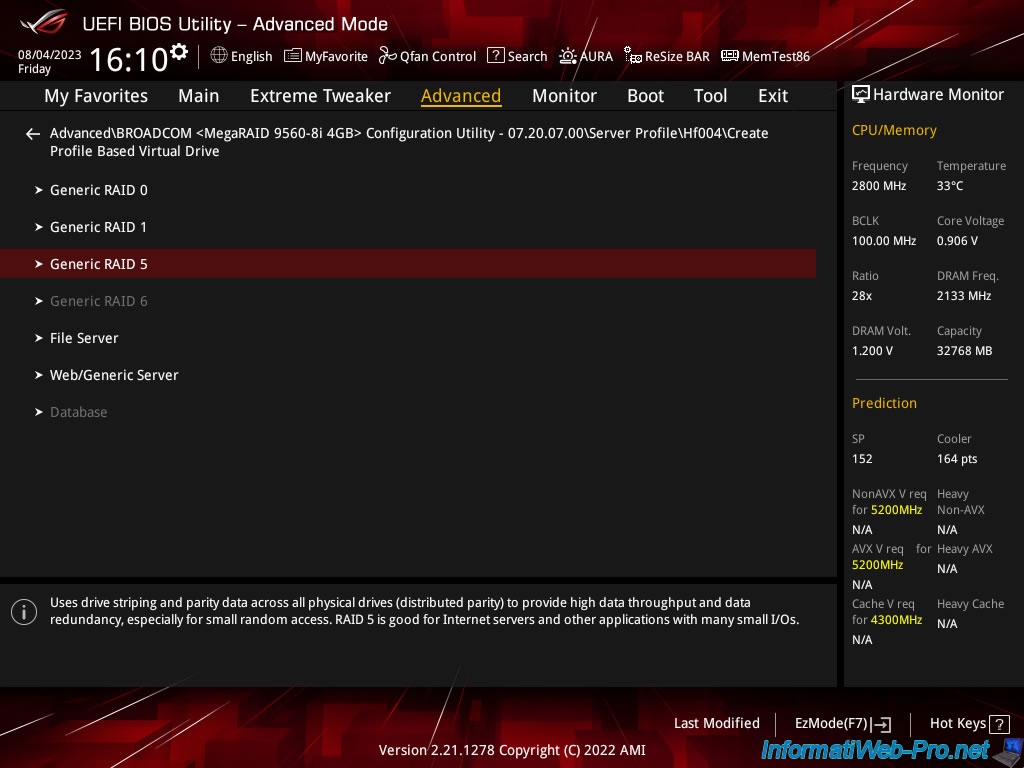Go to the Monitor tab
Screen dimensions: 1024x768
tap(564, 96)
